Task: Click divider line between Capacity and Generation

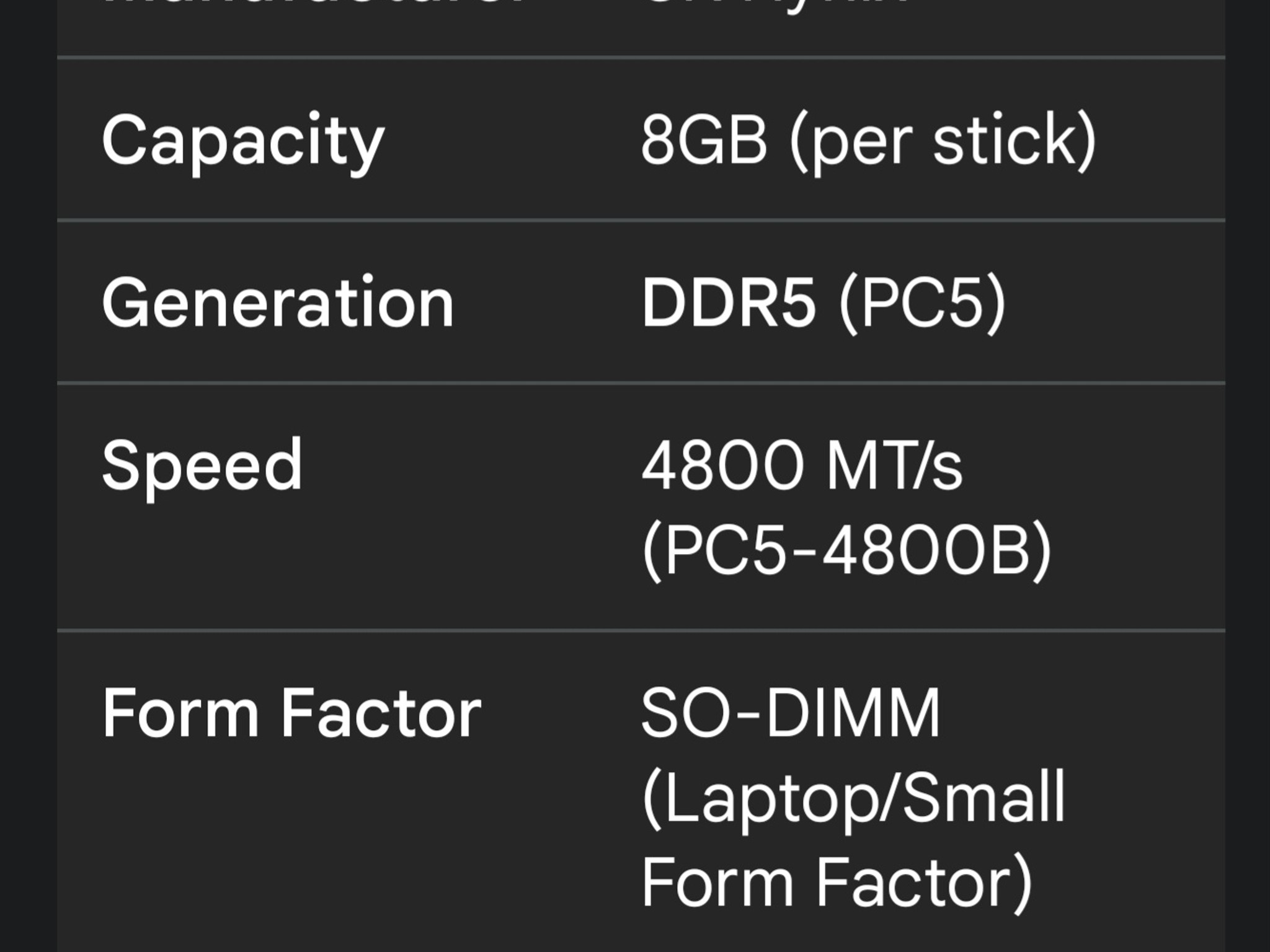Action: click(641, 220)
